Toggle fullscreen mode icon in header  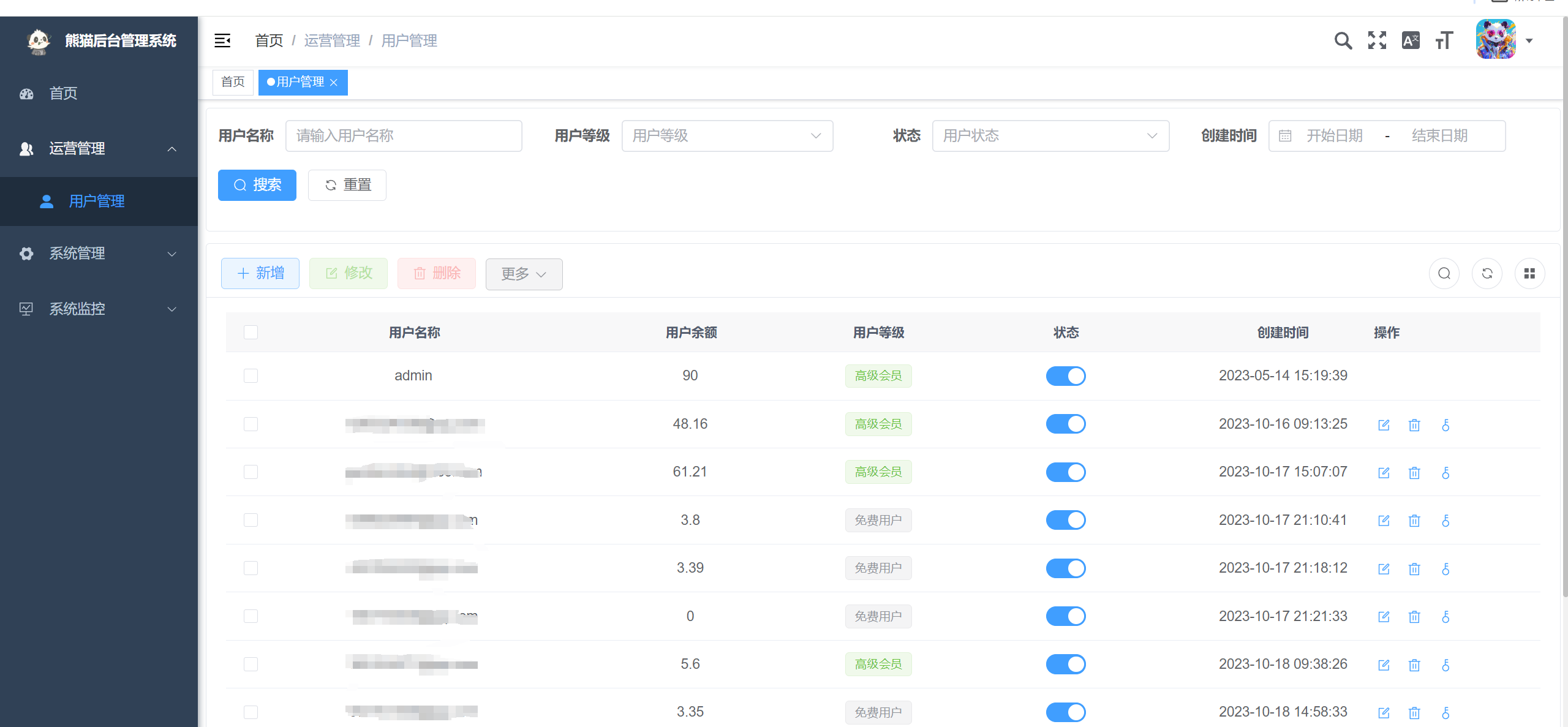(x=1377, y=41)
